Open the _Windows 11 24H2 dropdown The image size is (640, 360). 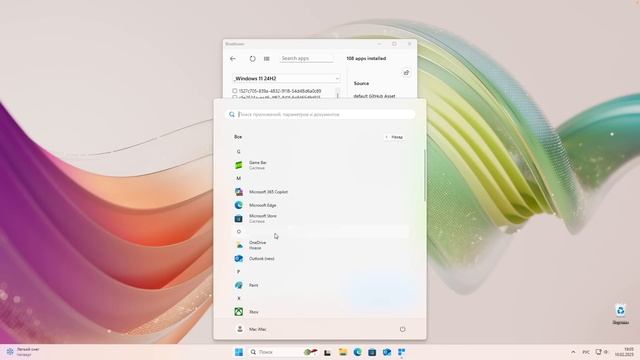(286, 78)
